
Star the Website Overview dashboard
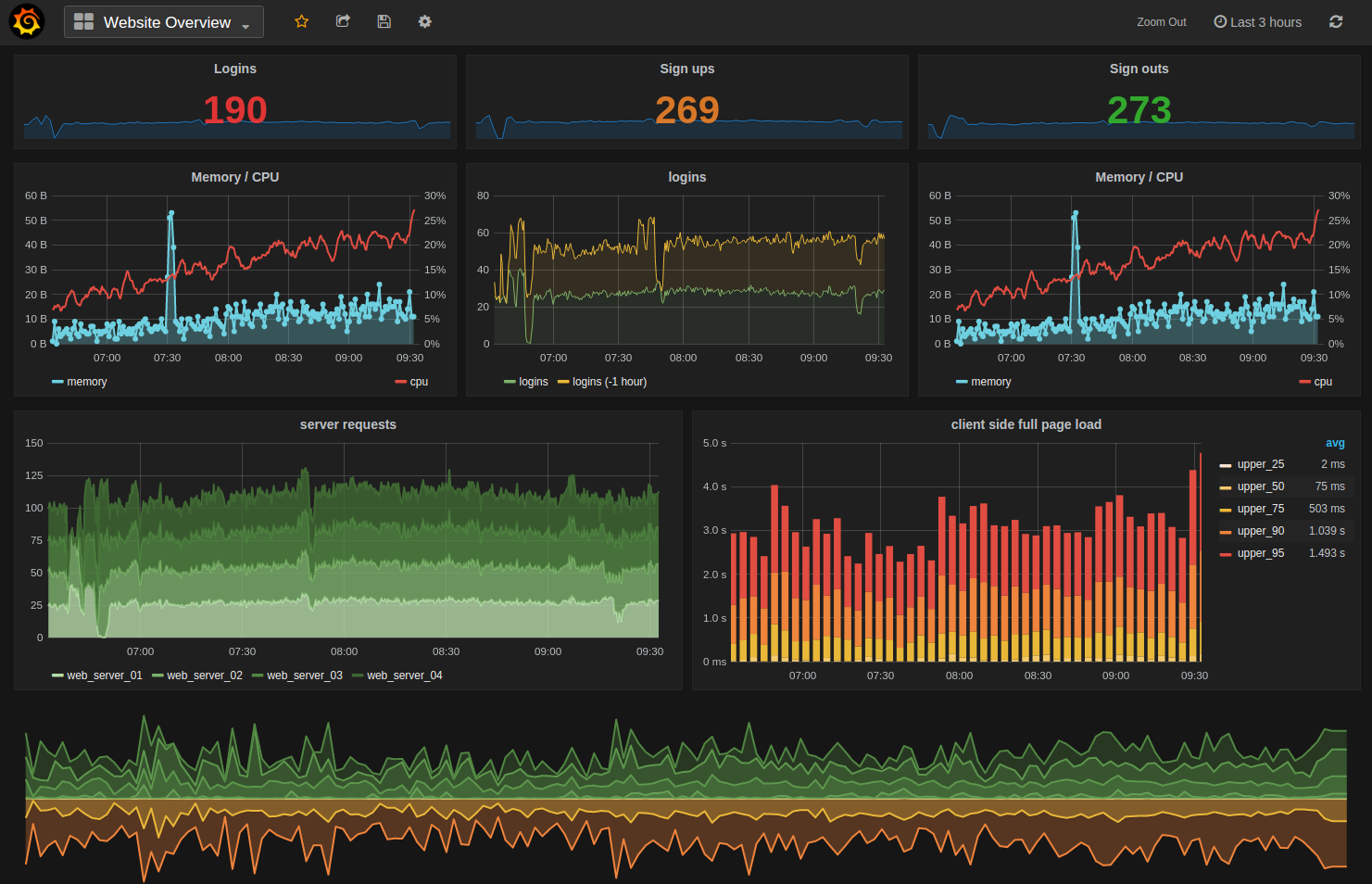pos(301,20)
